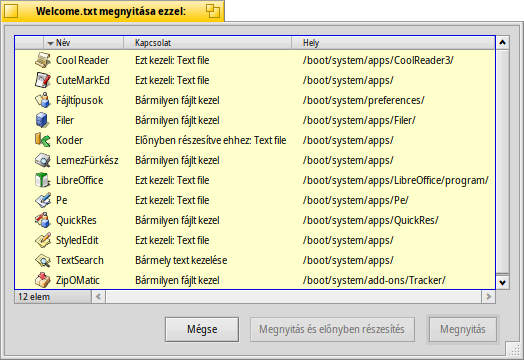The image size is (524, 360).
Task: Select the LemezFürkész icon
Action: tap(43, 160)
